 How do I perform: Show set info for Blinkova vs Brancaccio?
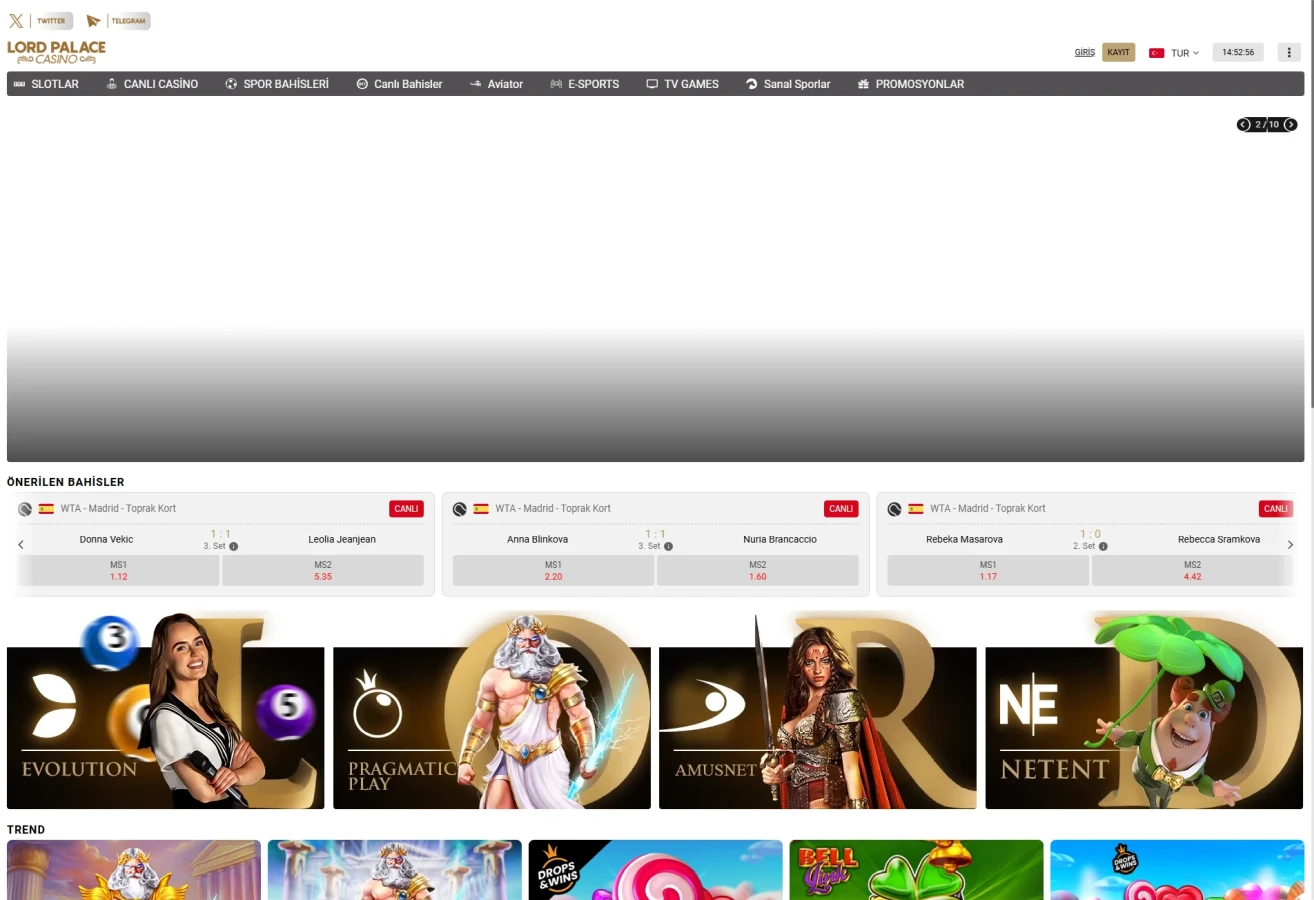669,547
